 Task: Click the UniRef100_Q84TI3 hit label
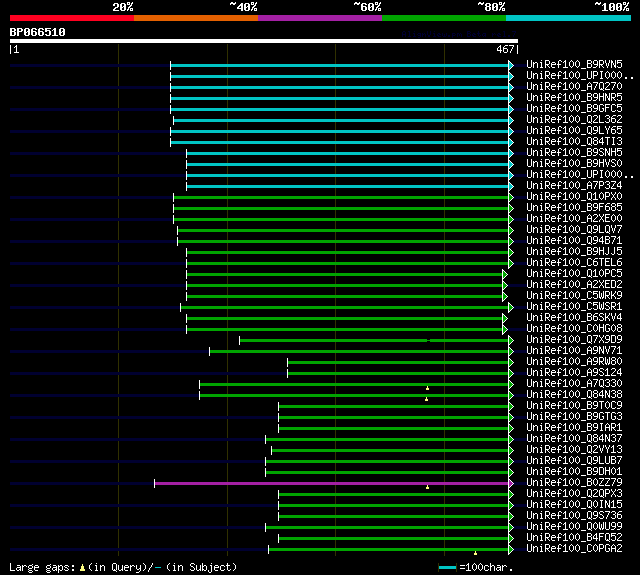(574, 142)
